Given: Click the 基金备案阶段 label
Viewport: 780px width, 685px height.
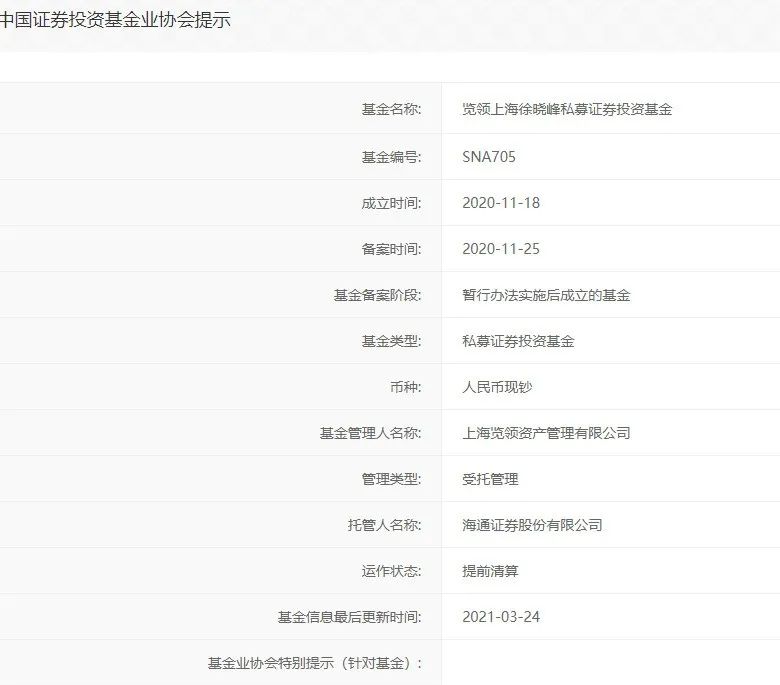Looking at the screenshot, I should [377, 295].
